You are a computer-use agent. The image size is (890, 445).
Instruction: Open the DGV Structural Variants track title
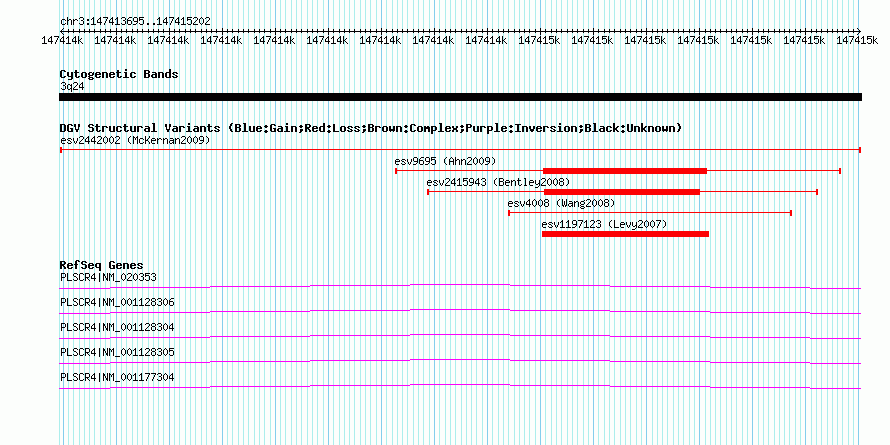(x=371, y=128)
